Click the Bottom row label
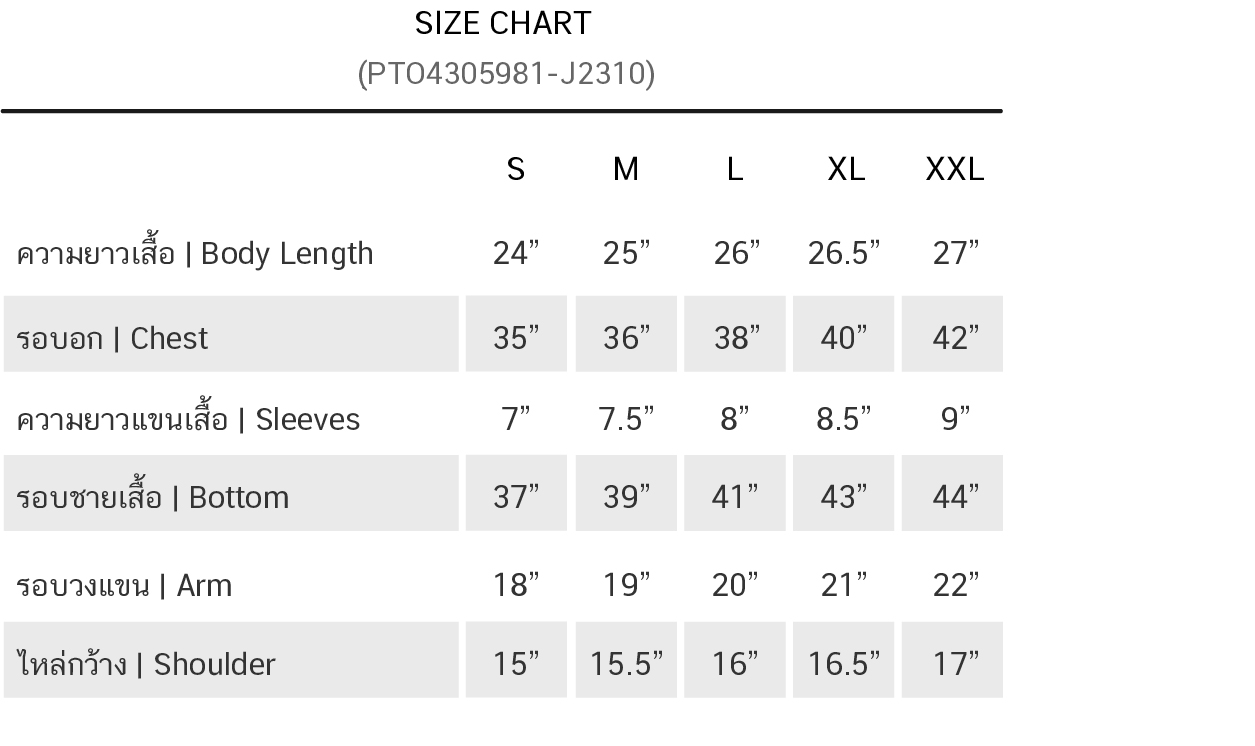 click(x=153, y=497)
